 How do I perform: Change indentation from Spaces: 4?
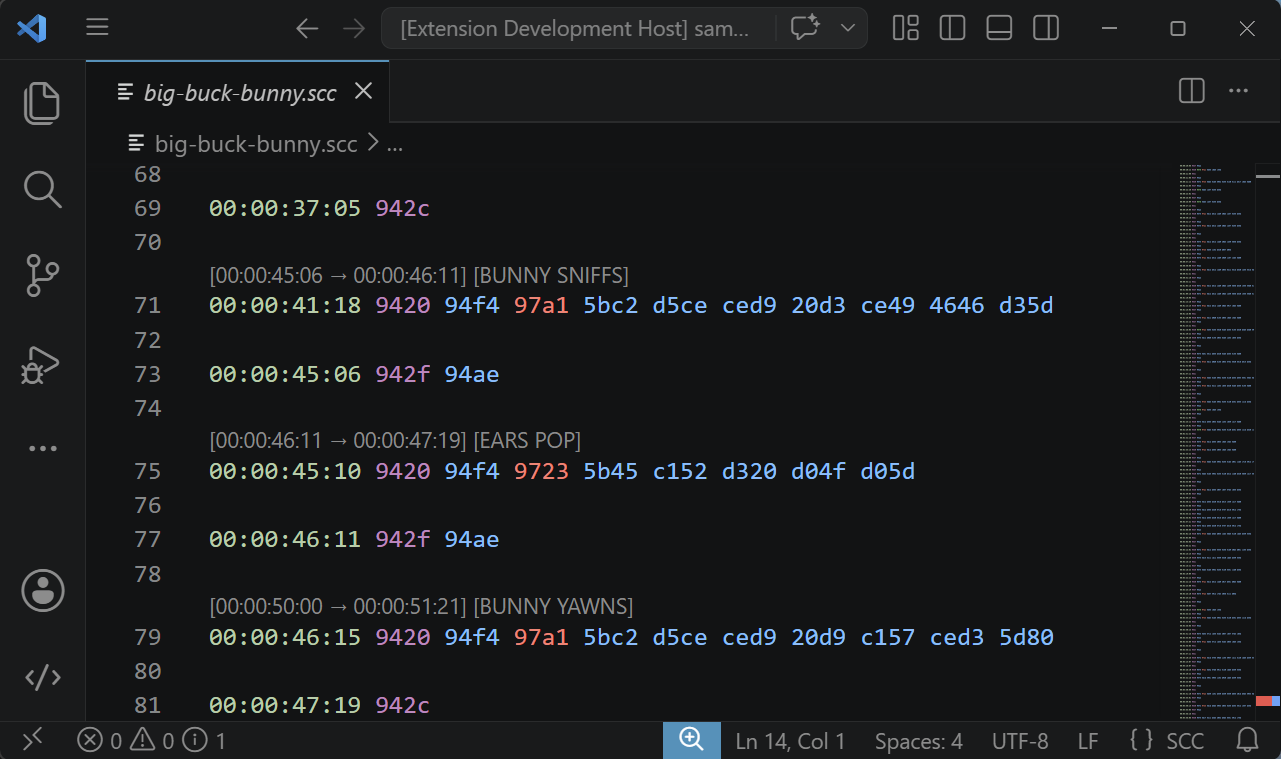918,741
